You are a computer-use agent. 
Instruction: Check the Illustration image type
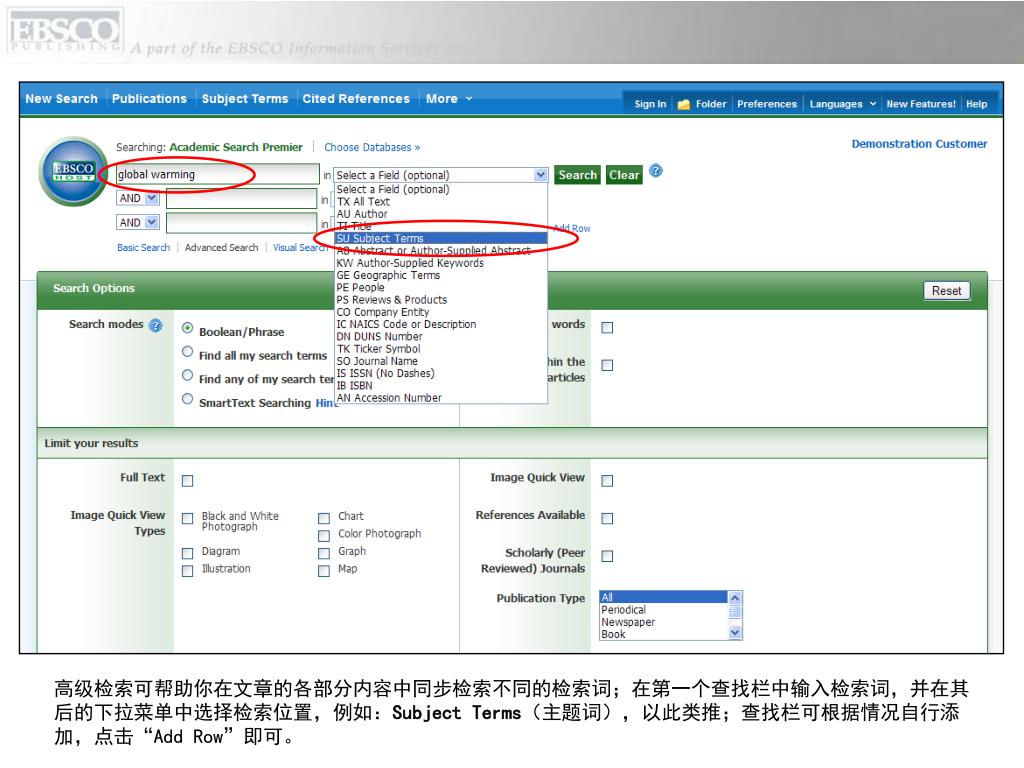click(x=187, y=571)
